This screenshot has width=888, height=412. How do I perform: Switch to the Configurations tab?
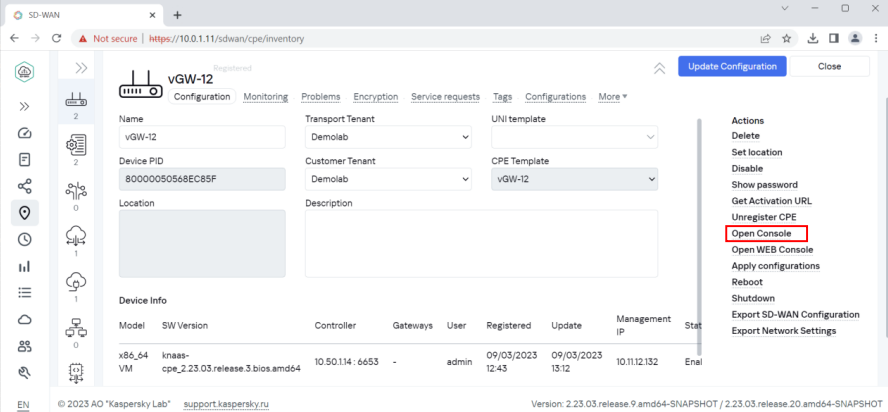(x=556, y=97)
